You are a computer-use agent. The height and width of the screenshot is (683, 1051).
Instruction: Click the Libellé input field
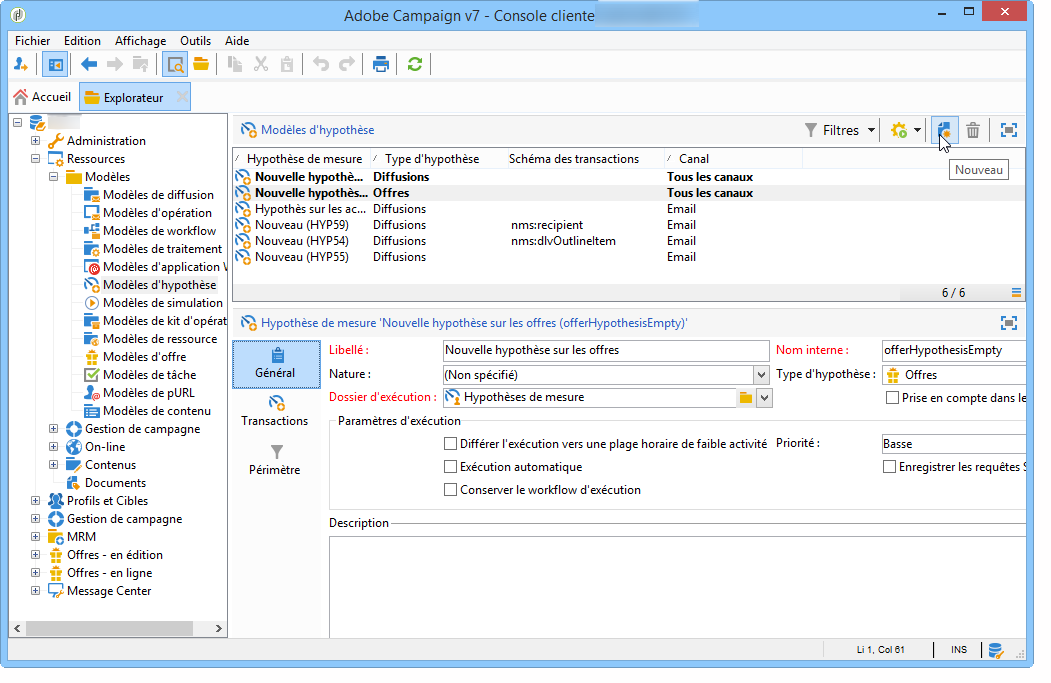606,350
